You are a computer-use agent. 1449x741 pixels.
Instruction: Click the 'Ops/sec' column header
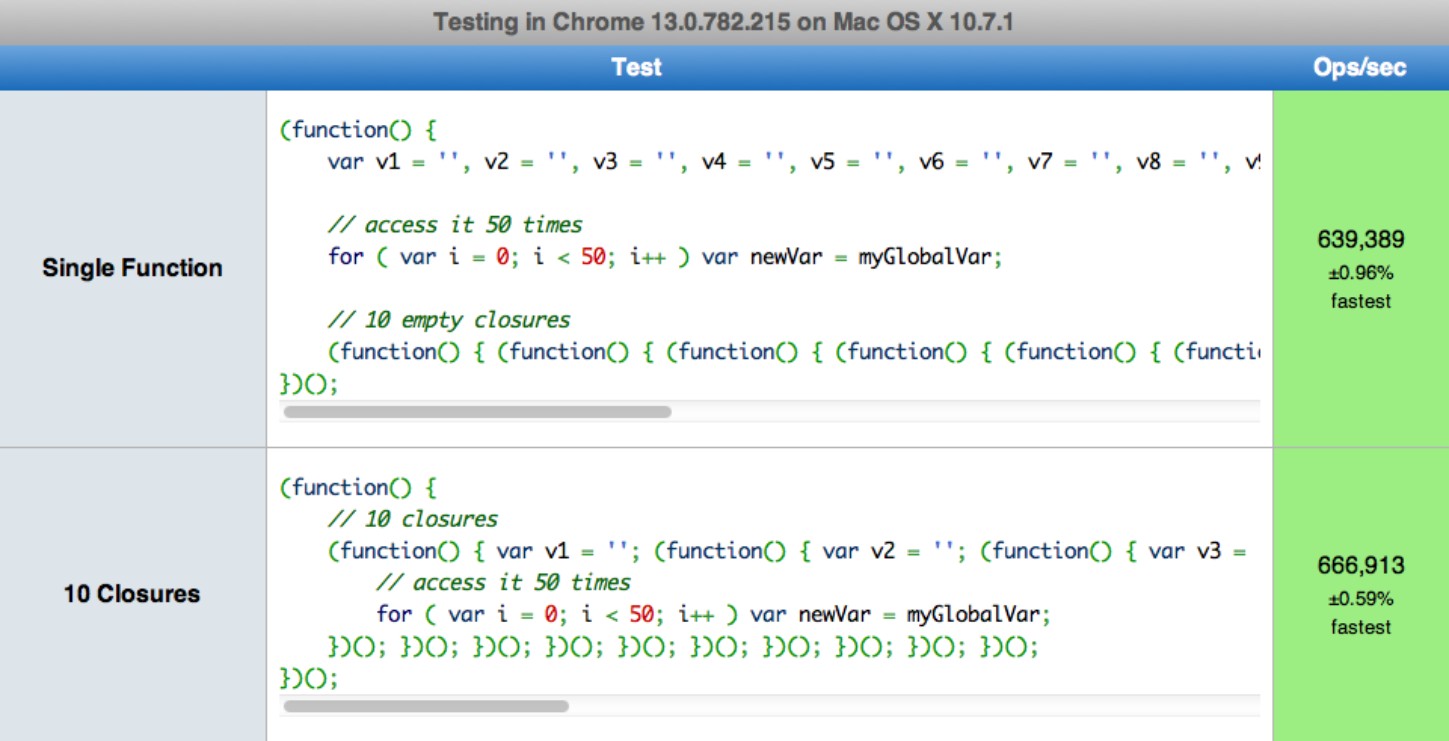1359,67
